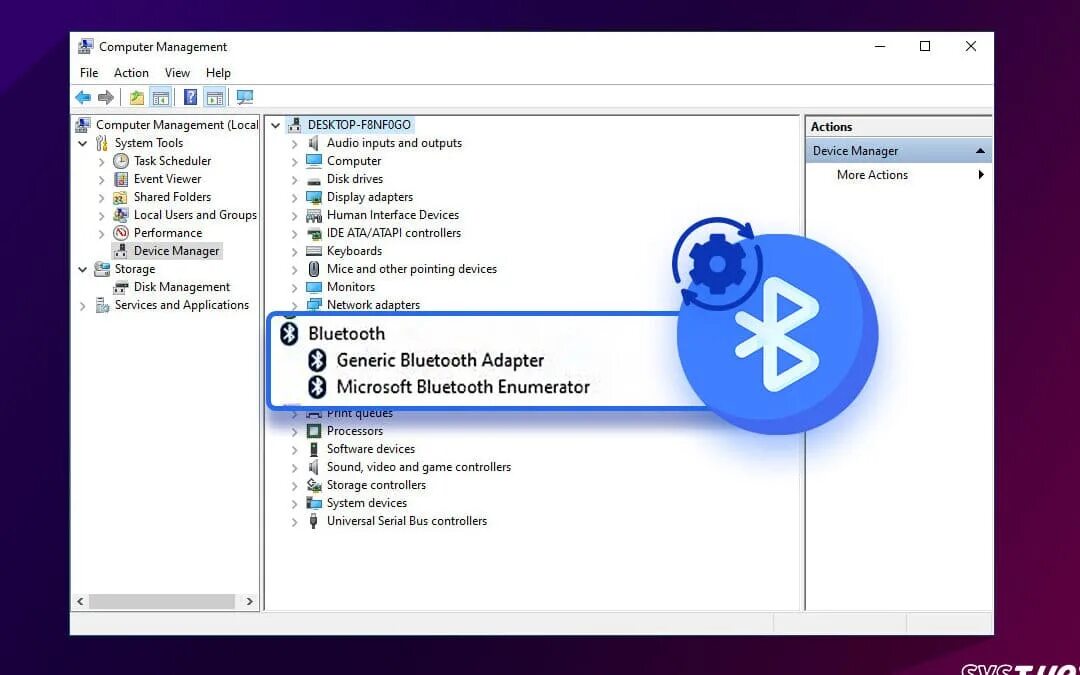Select the DESKTOP-F8NF0GO computer name

pyautogui.click(x=359, y=125)
